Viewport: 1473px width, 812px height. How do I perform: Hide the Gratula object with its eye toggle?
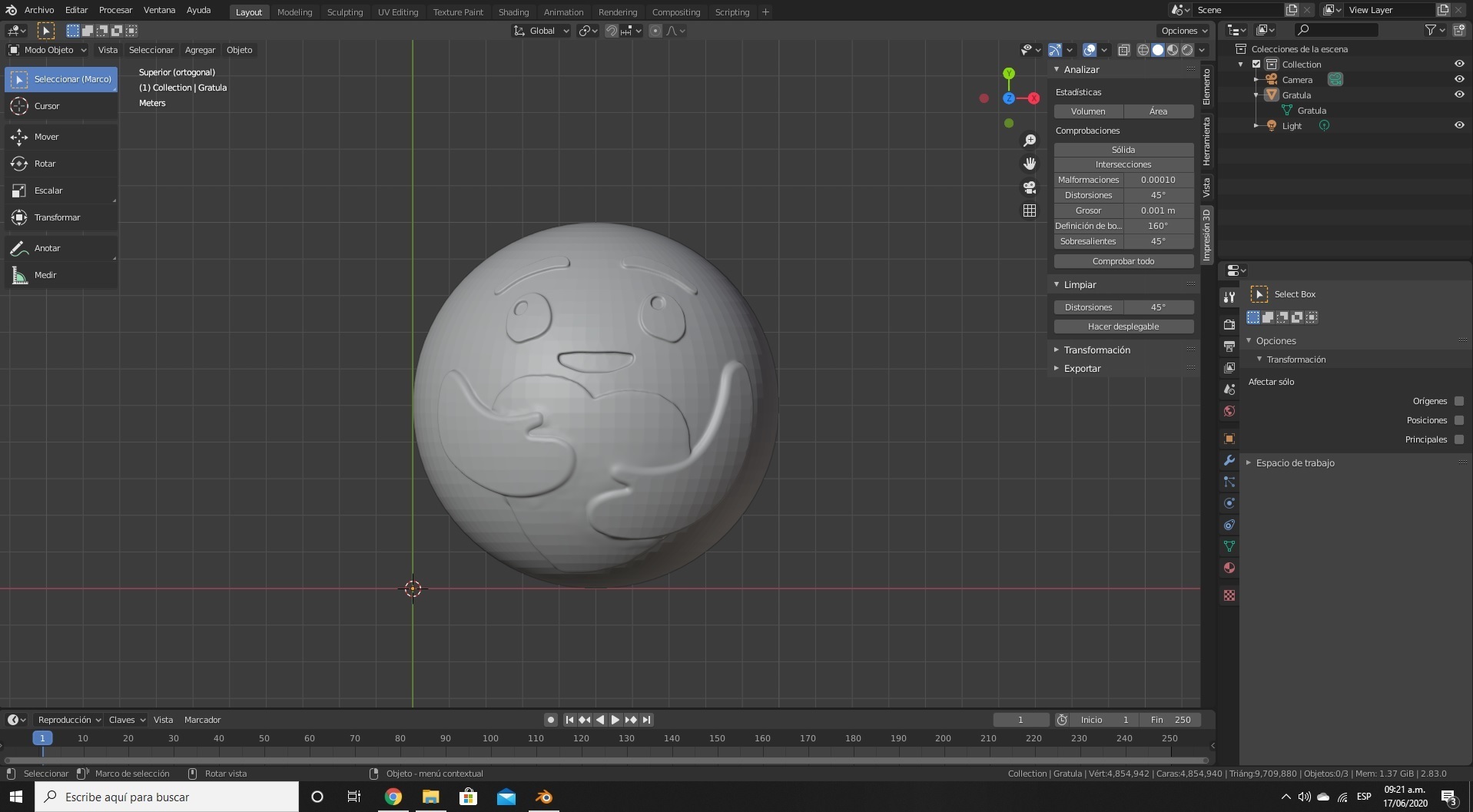[x=1459, y=94]
